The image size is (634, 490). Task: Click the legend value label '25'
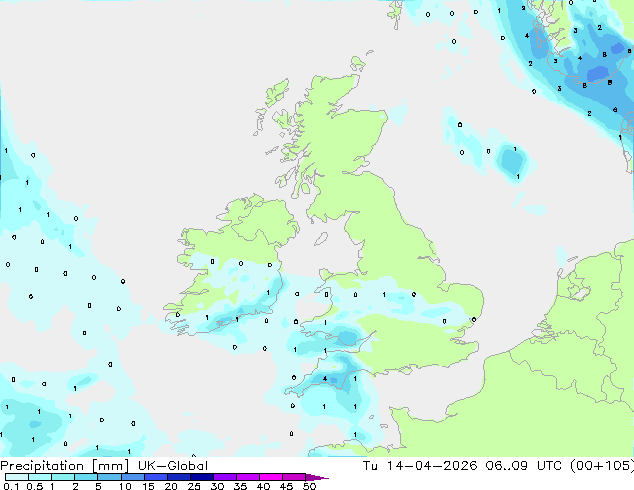tap(194, 486)
